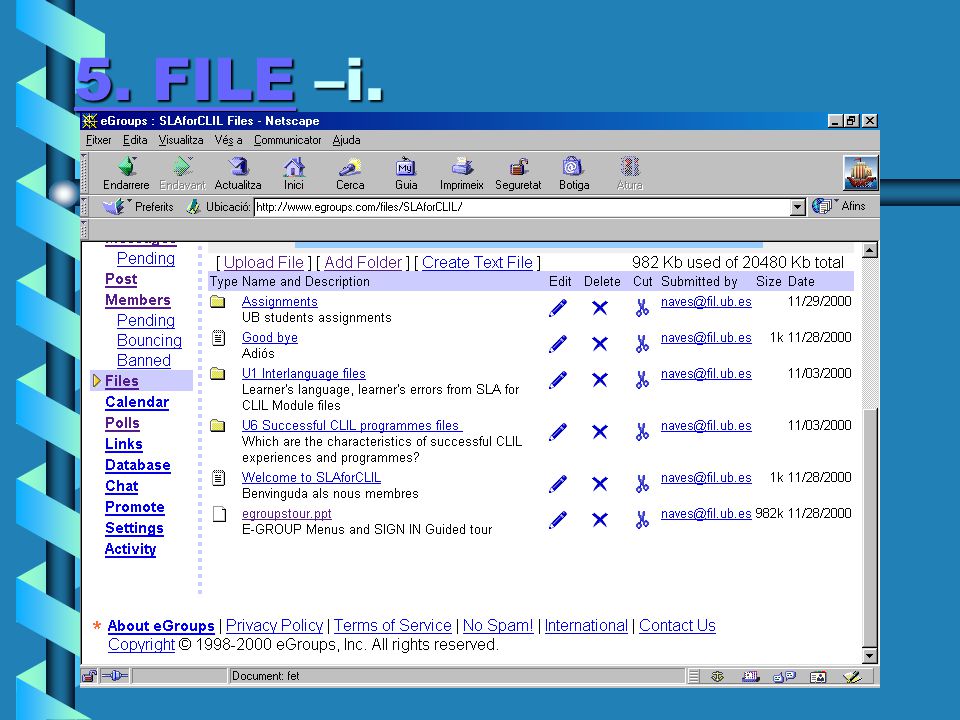
Task: Open the Fitxer menu
Action: click(99, 140)
